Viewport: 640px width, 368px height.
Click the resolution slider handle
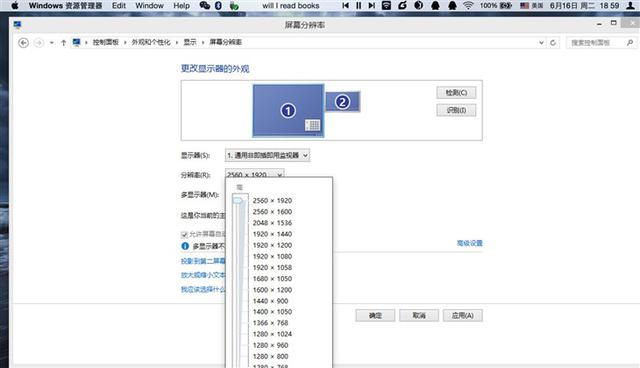238,200
